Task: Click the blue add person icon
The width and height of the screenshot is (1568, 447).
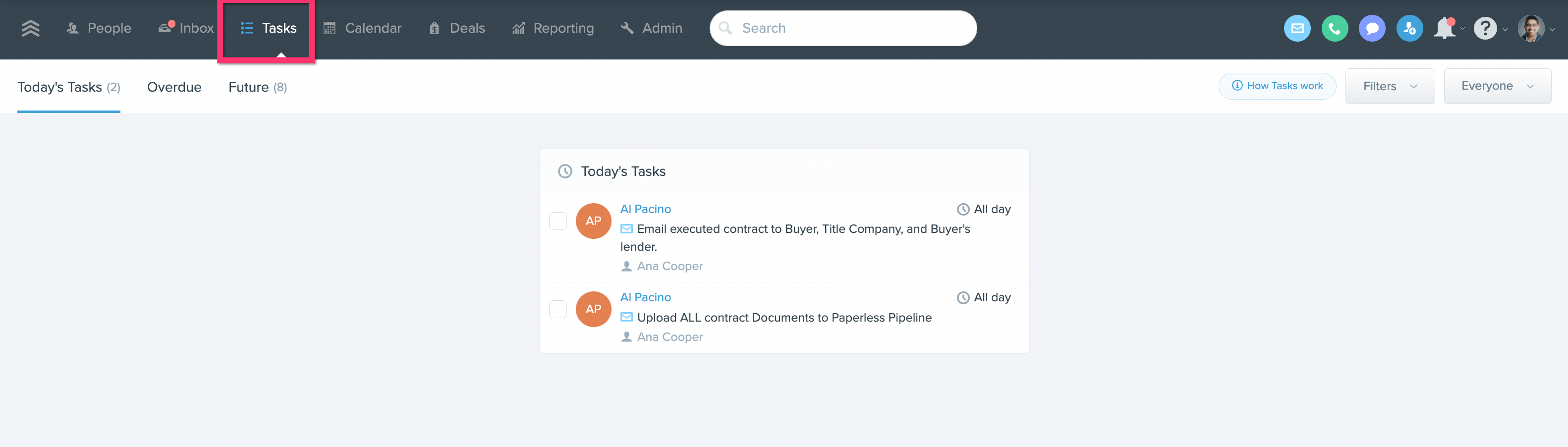Action: (x=1410, y=28)
